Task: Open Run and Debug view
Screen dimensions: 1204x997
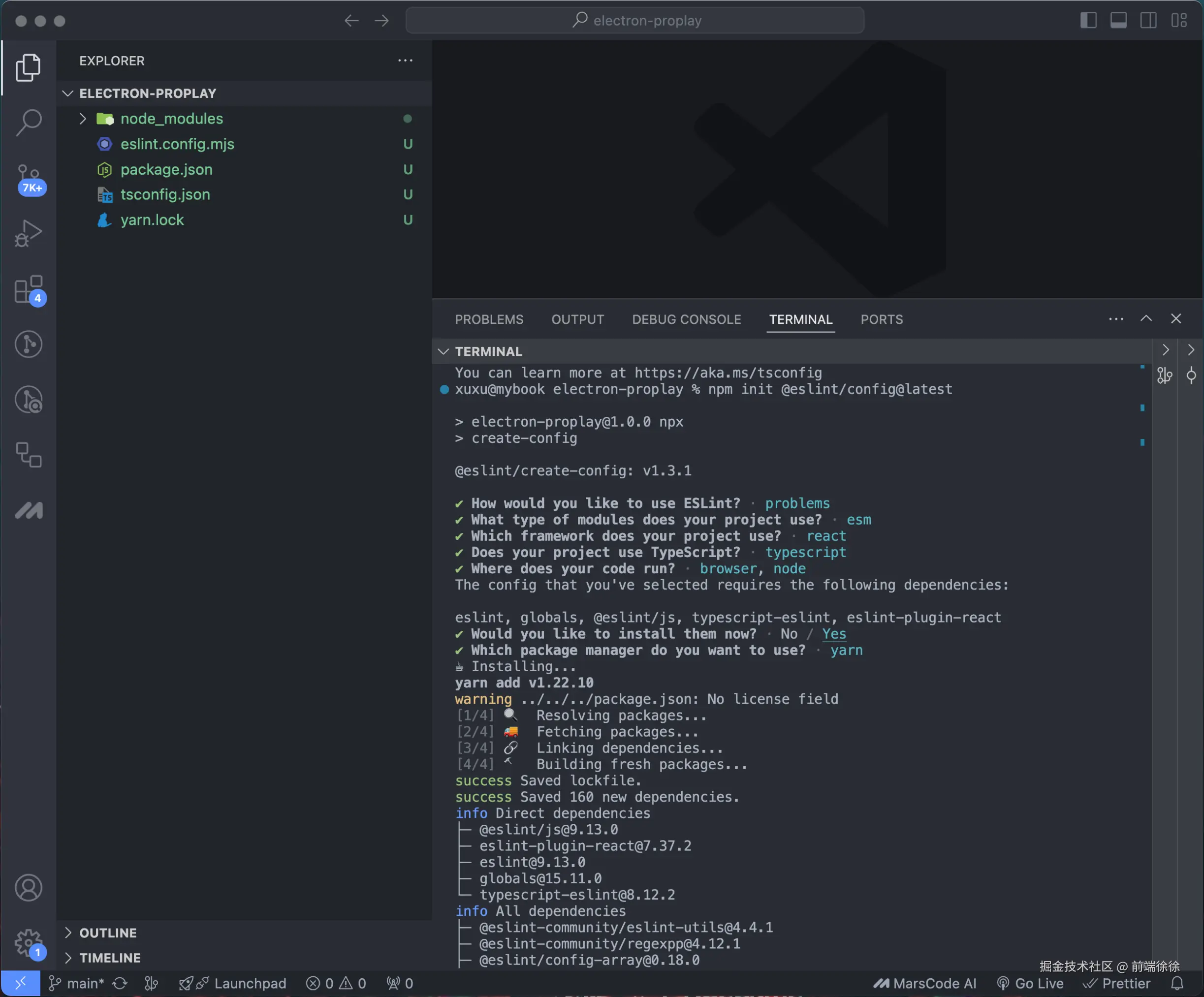Action: pos(28,233)
